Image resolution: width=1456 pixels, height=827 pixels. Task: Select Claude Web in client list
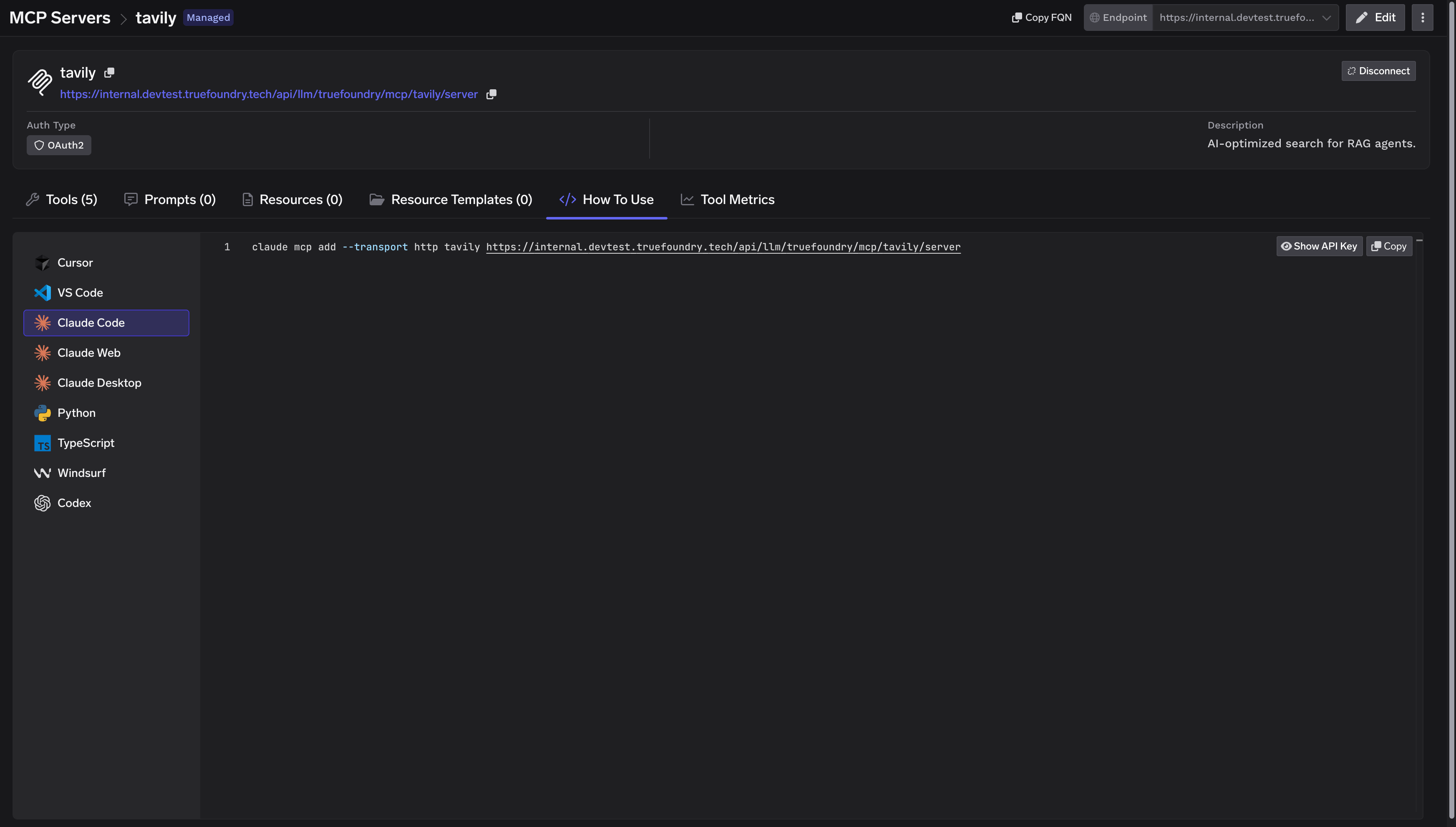coord(106,353)
